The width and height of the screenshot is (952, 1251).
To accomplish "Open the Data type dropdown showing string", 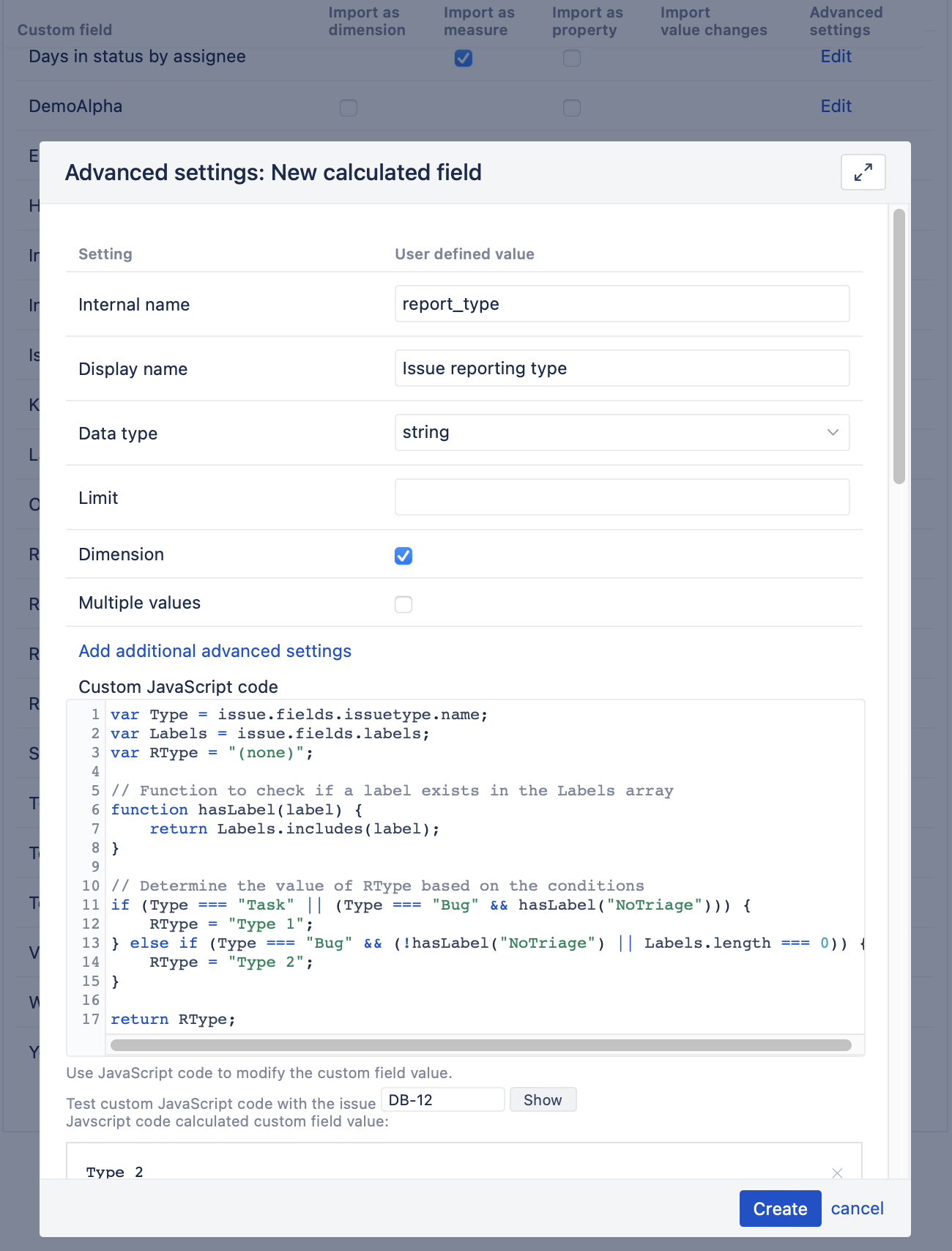I will coord(622,432).
